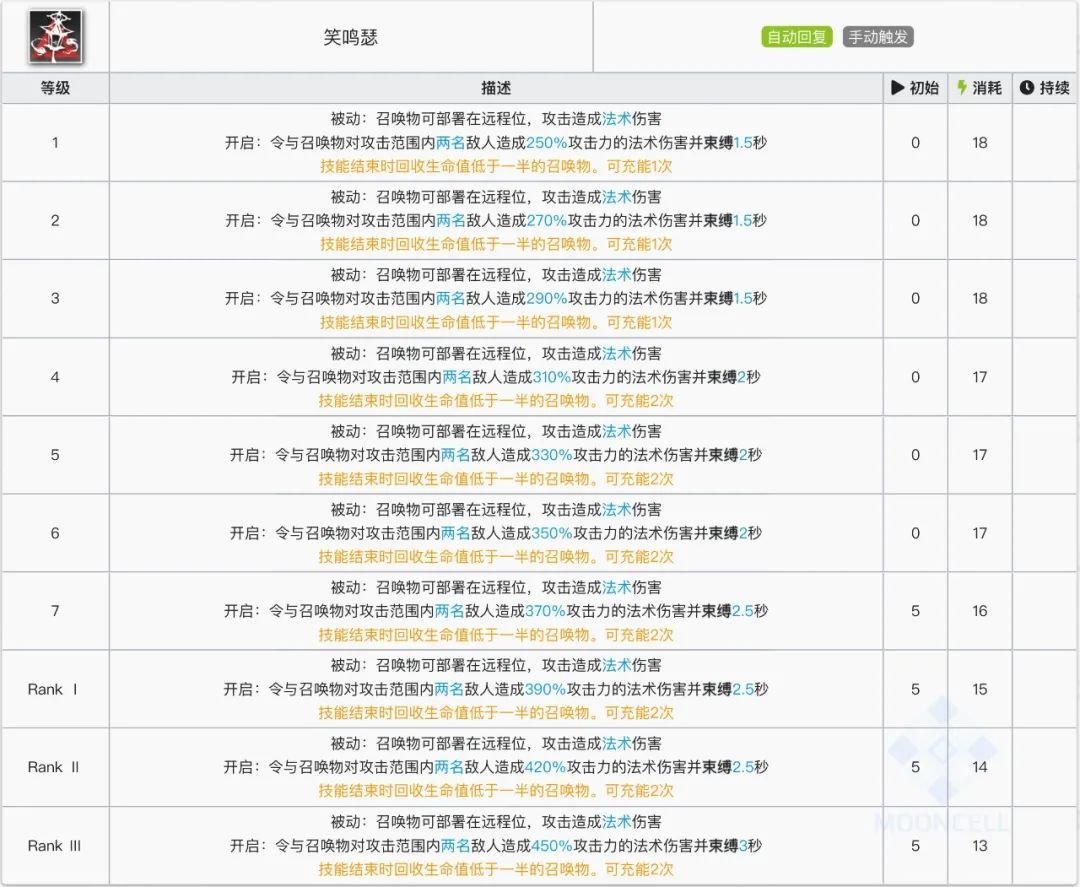Open the blue 法术 link in level 1 row
The height and width of the screenshot is (887, 1080).
[x=616, y=119]
